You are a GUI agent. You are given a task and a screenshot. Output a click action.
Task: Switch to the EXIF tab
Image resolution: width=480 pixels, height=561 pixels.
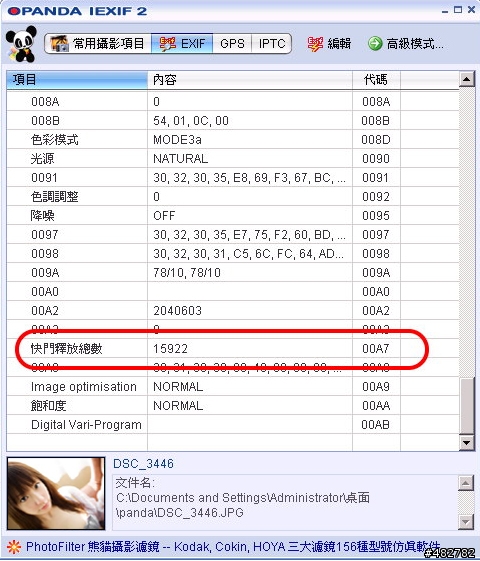[x=182, y=44]
